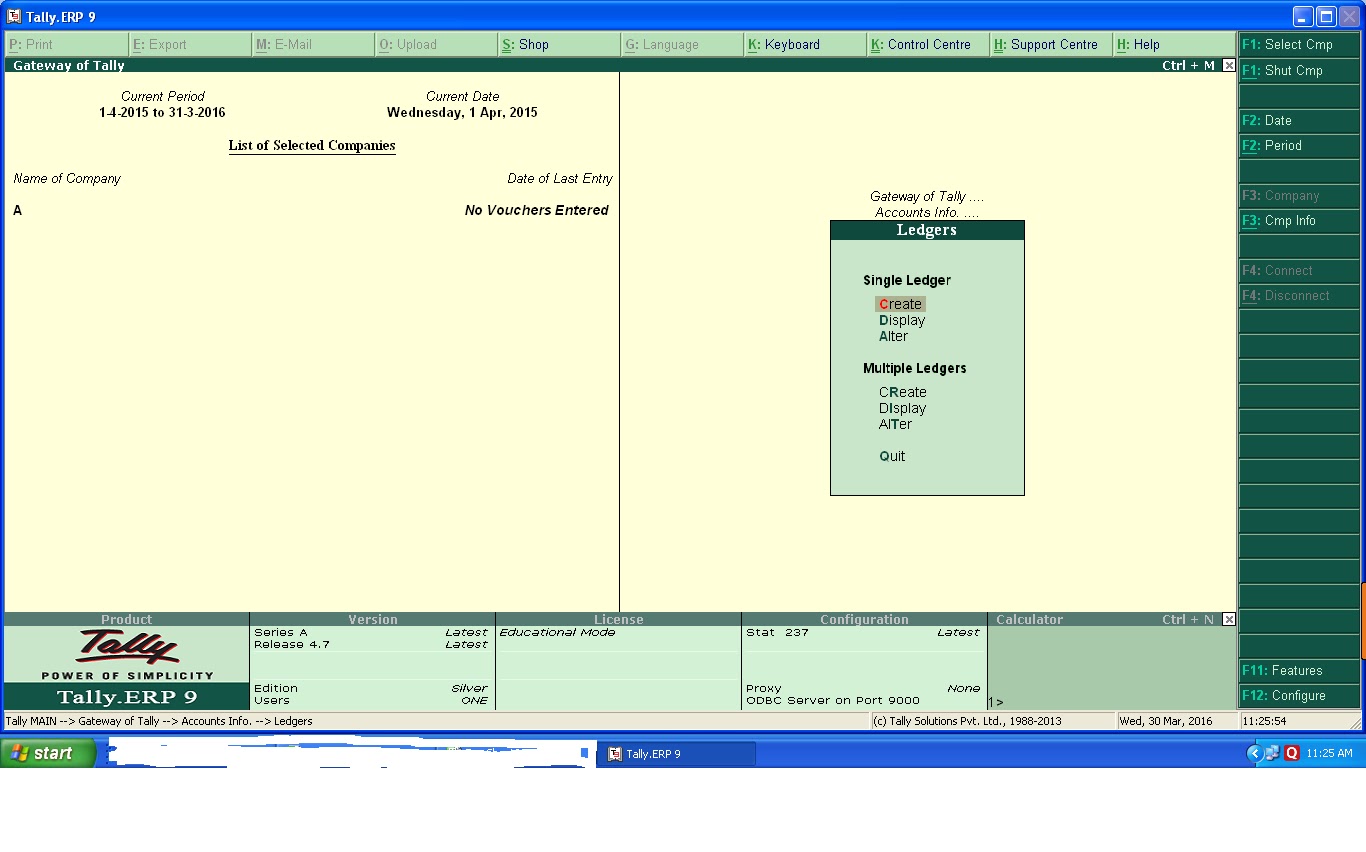Click Series A in Version panel
Viewport: 1366px width, 852px height.
[x=281, y=632]
